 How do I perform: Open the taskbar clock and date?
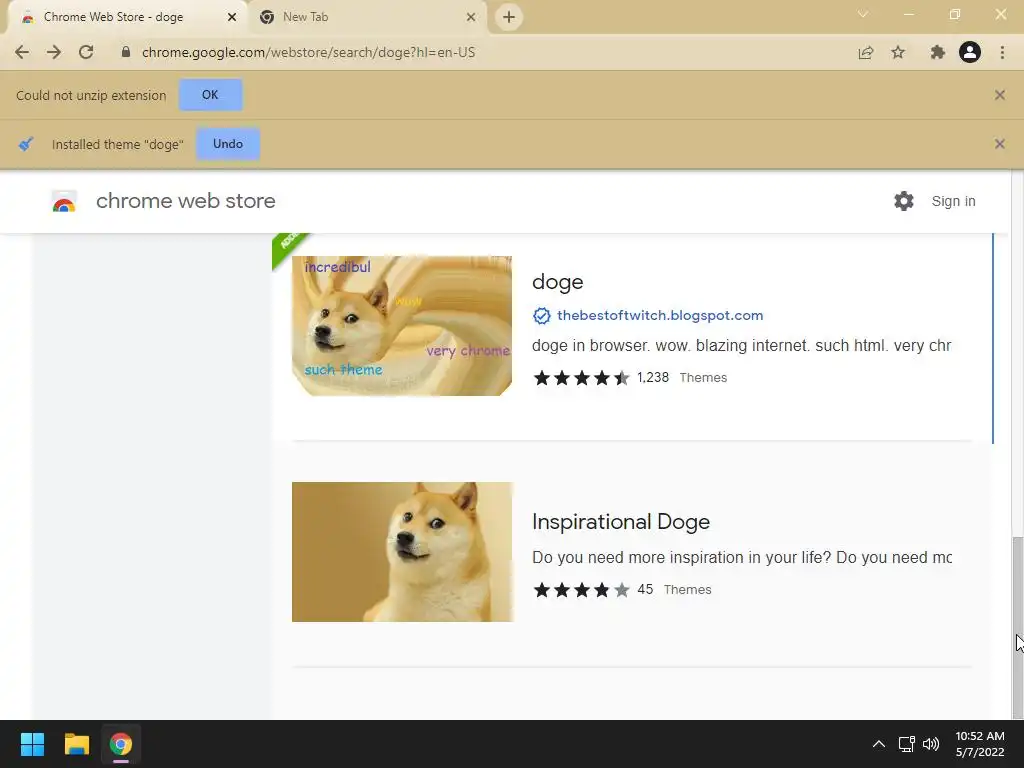click(x=980, y=744)
